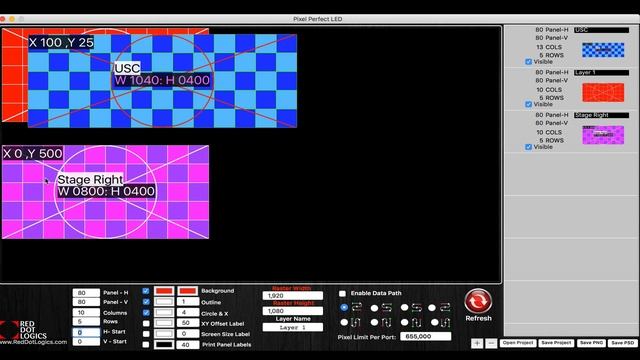Click the Rows input field
Viewport: 640px width, 360px height.
pos(86,322)
